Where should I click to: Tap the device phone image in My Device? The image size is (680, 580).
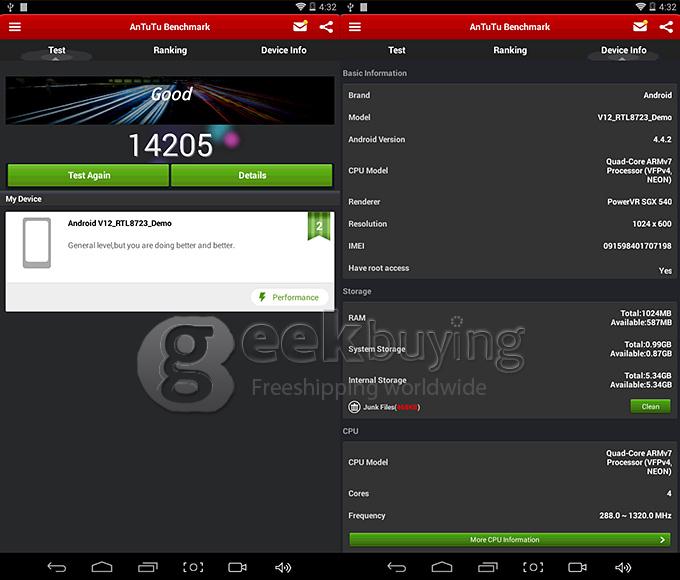tap(37, 242)
